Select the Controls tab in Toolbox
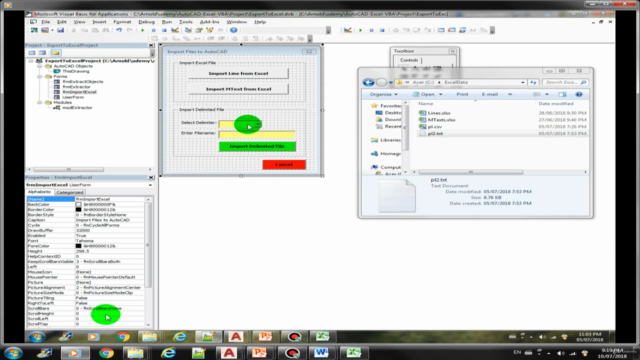The height and width of the screenshot is (360, 640). [x=409, y=60]
